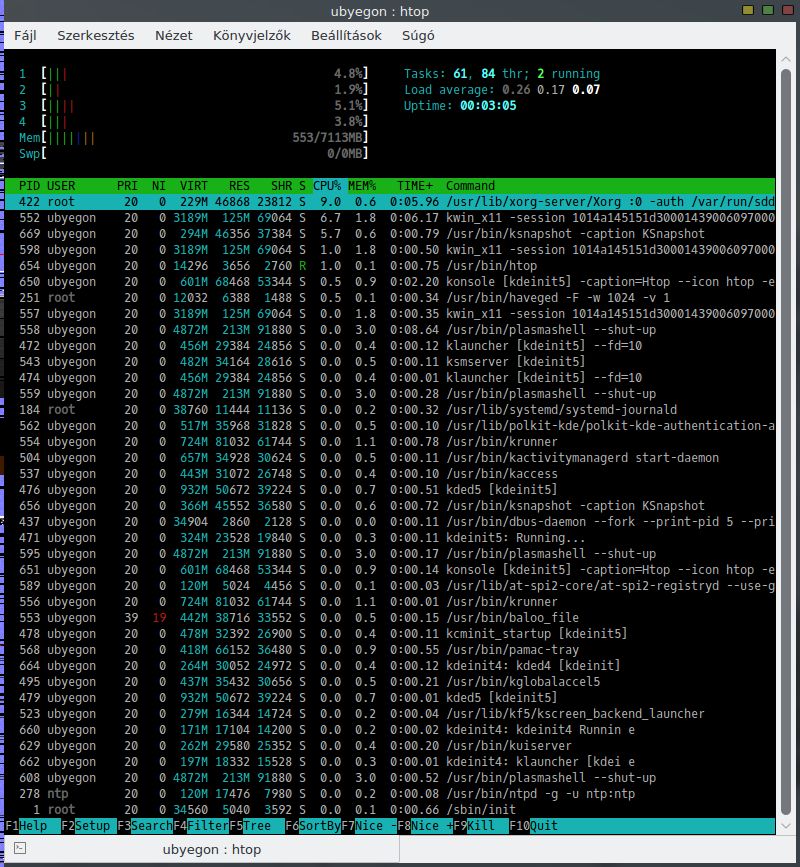Open the Szerkesztés menu
Screen dimensions: 800x867
(96, 36)
